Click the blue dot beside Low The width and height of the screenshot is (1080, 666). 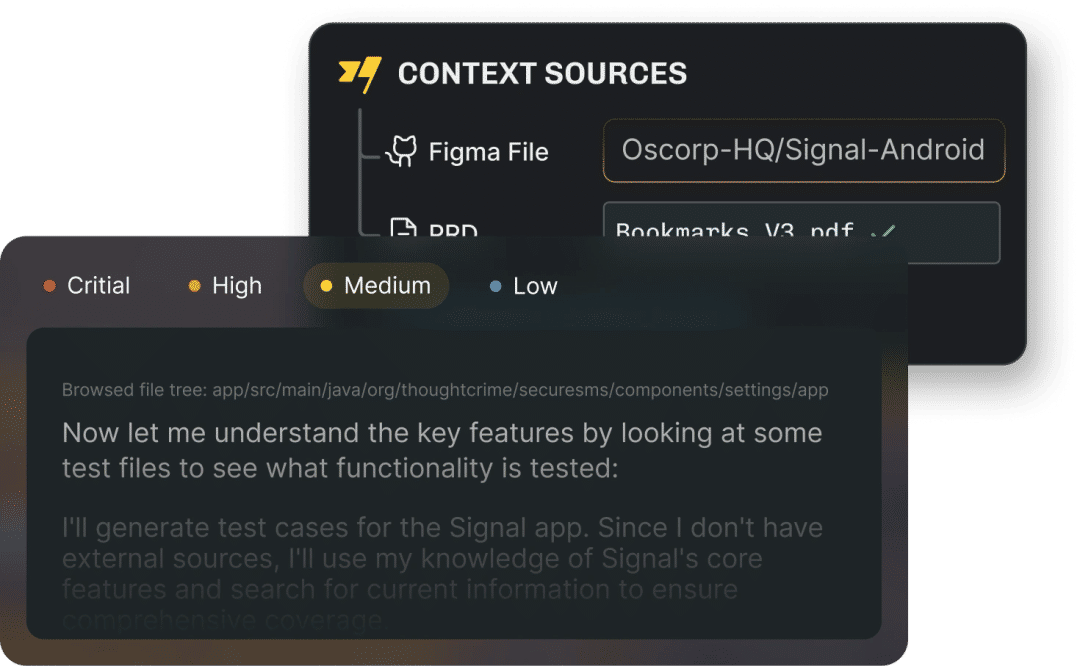pos(495,286)
